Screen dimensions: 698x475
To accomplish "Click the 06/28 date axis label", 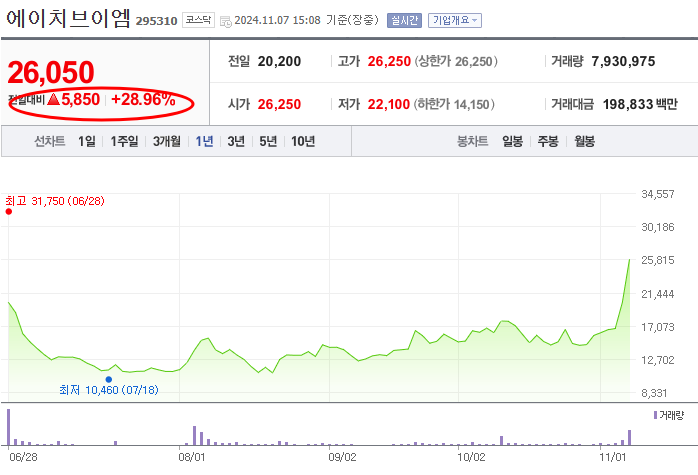I will (x=23, y=457).
